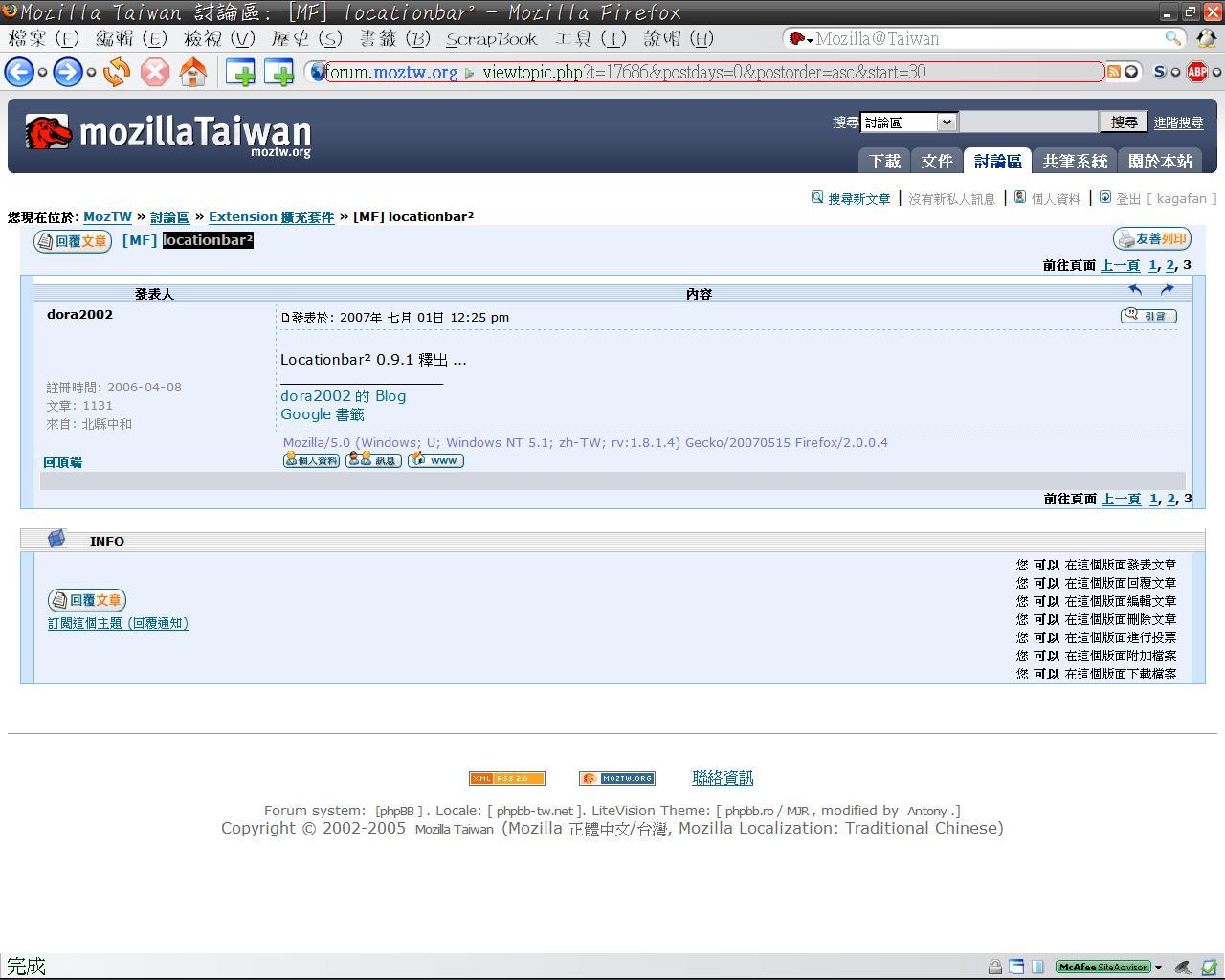The height and width of the screenshot is (980, 1225).
Task: Click the 引言 quote button on post
Action: [x=1148, y=316]
